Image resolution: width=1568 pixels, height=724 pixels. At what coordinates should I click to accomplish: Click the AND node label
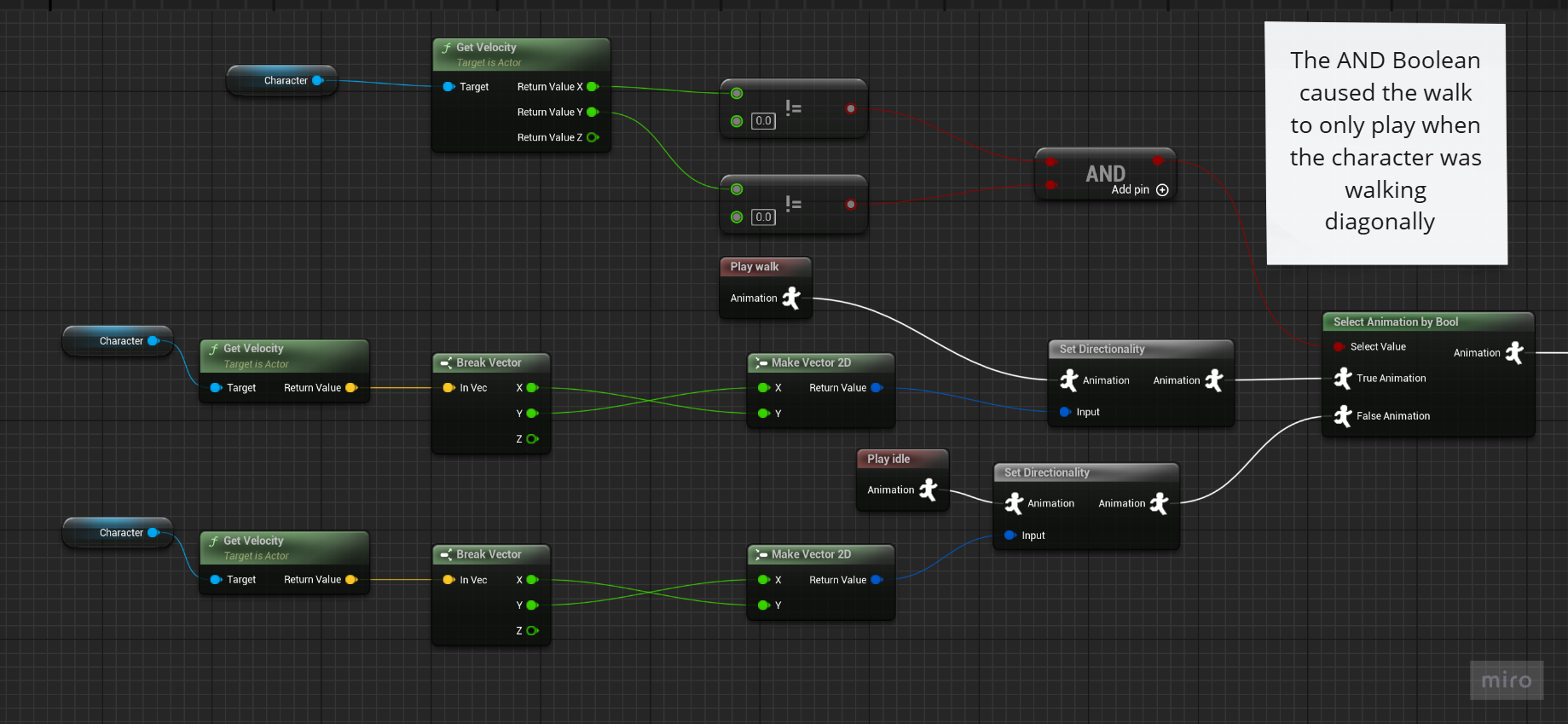tap(1105, 173)
